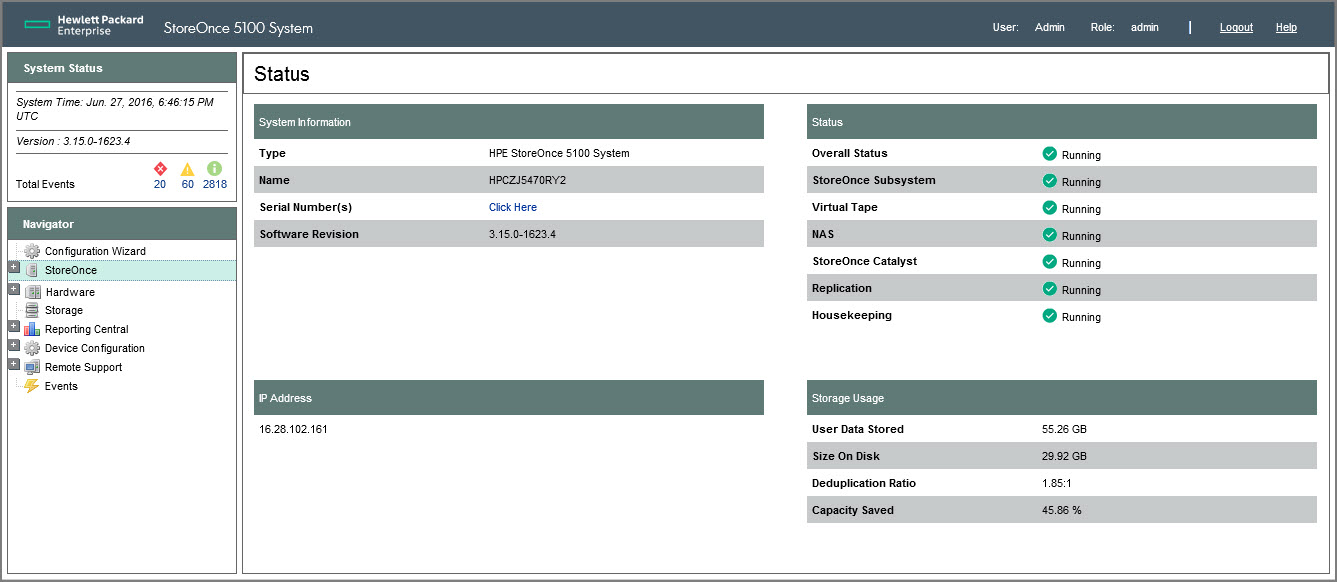
Task: Click the Overall Status green checkmark
Action: click(1049, 154)
